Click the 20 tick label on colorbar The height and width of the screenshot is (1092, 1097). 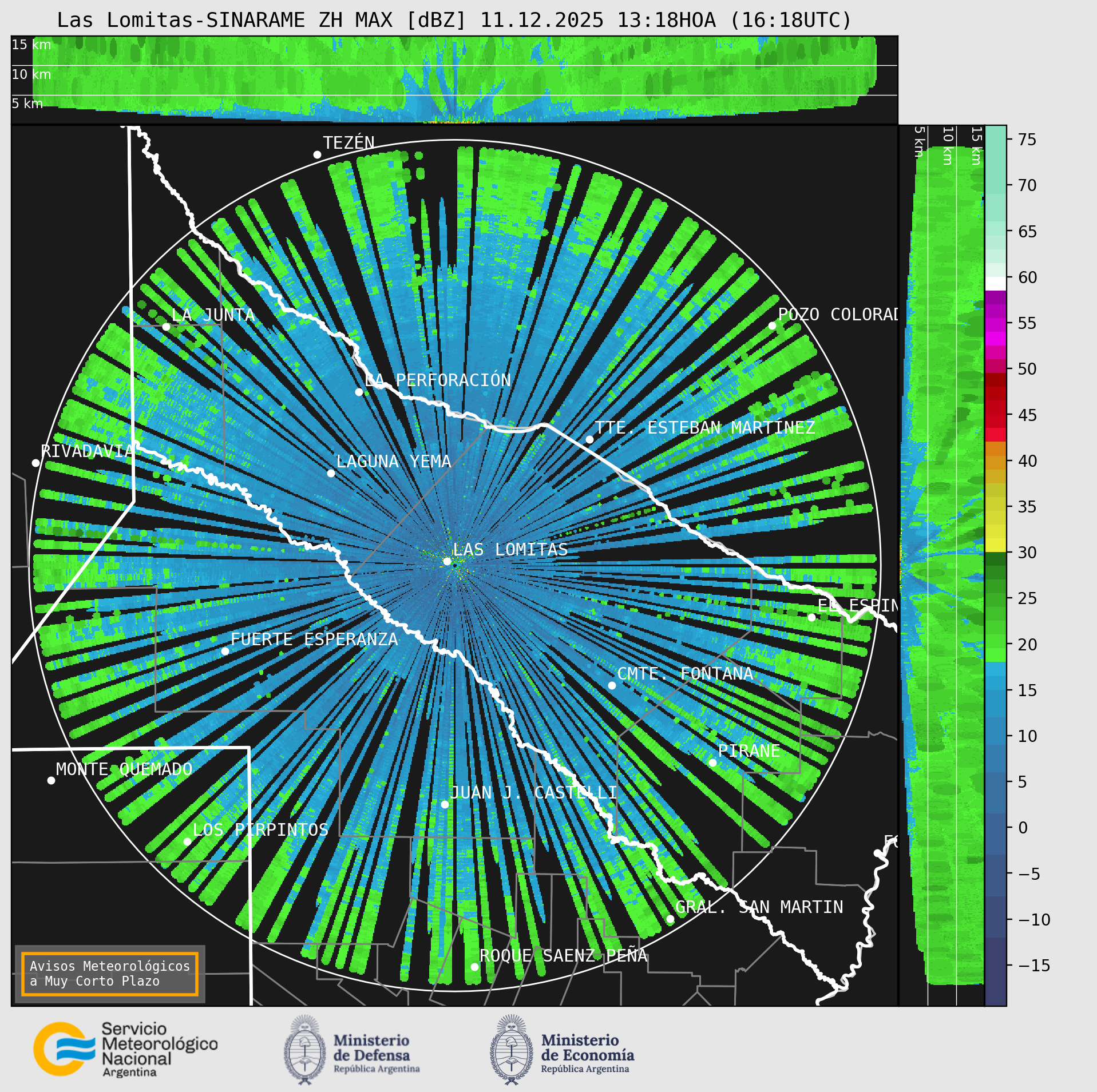(1027, 645)
